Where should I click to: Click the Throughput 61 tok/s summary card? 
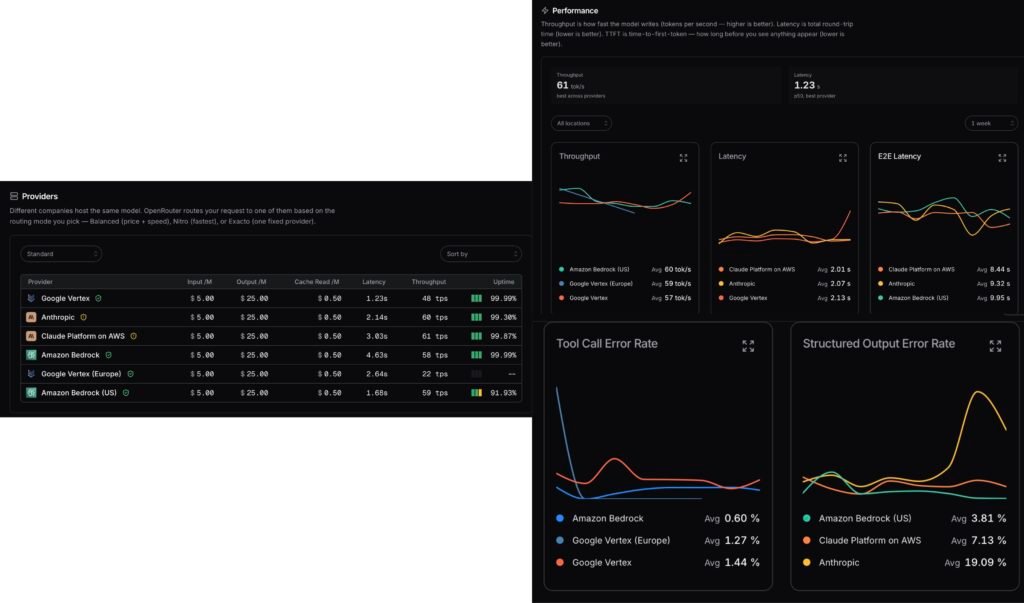665,85
